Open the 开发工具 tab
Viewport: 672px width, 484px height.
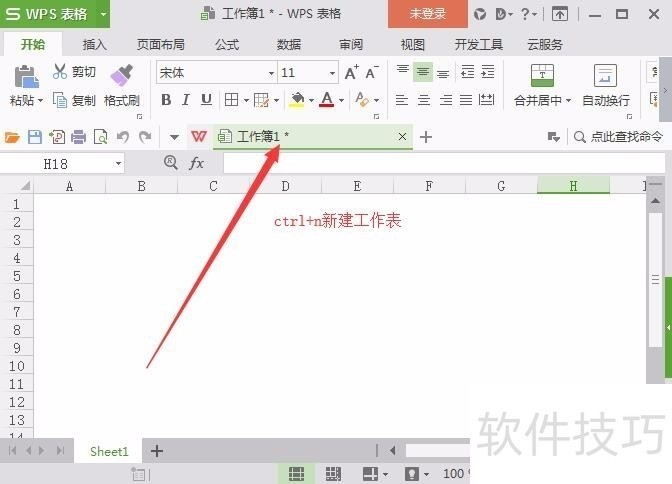[x=479, y=45]
